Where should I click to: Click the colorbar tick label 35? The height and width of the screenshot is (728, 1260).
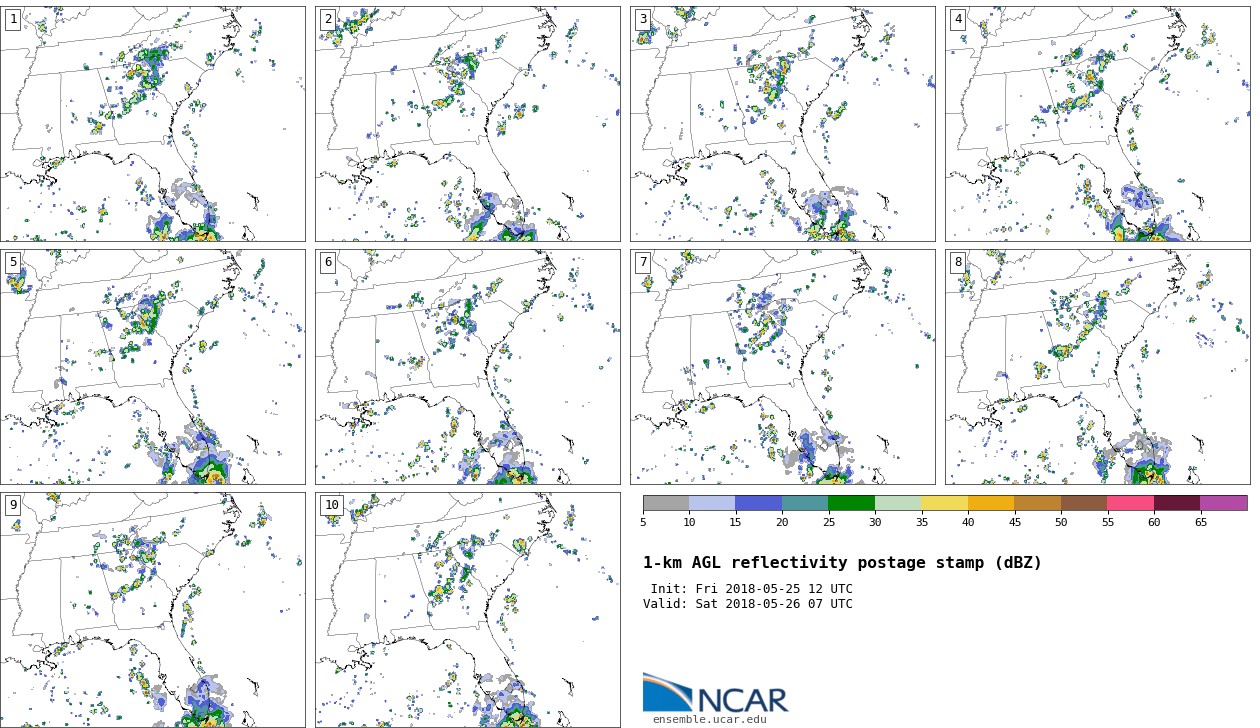coord(921,522)
